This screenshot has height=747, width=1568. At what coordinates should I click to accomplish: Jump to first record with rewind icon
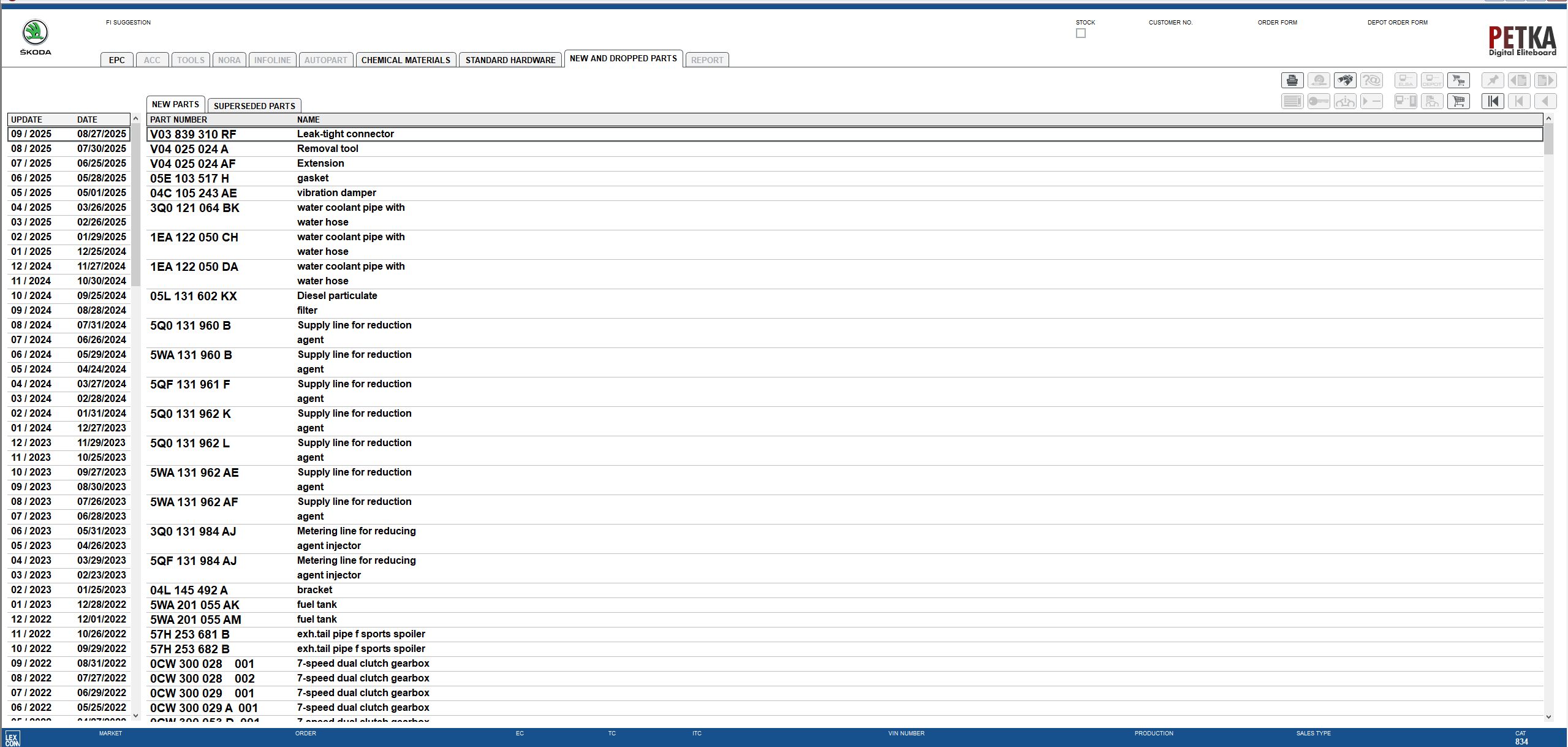coord(1493,101)
